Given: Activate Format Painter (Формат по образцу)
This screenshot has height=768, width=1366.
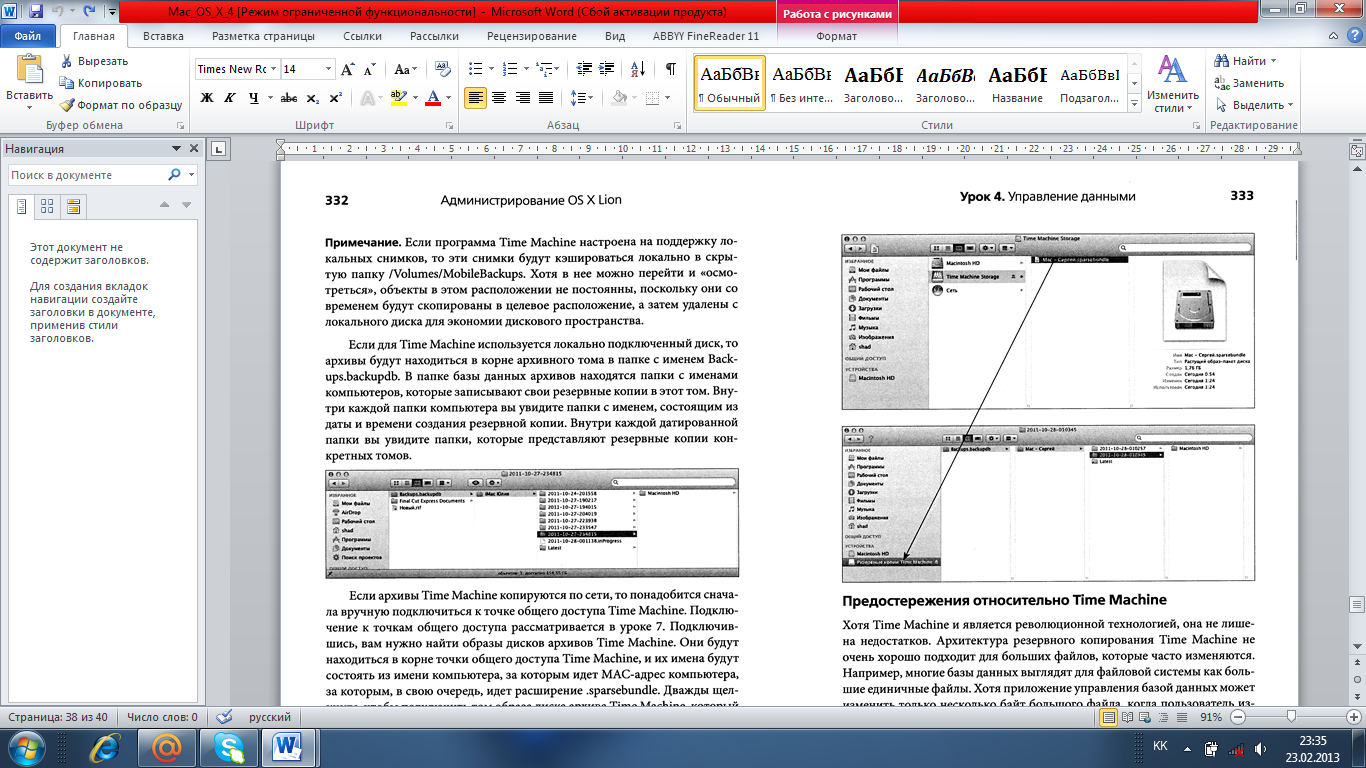Looking at the screenshot, I should click(x=120, y=105).
